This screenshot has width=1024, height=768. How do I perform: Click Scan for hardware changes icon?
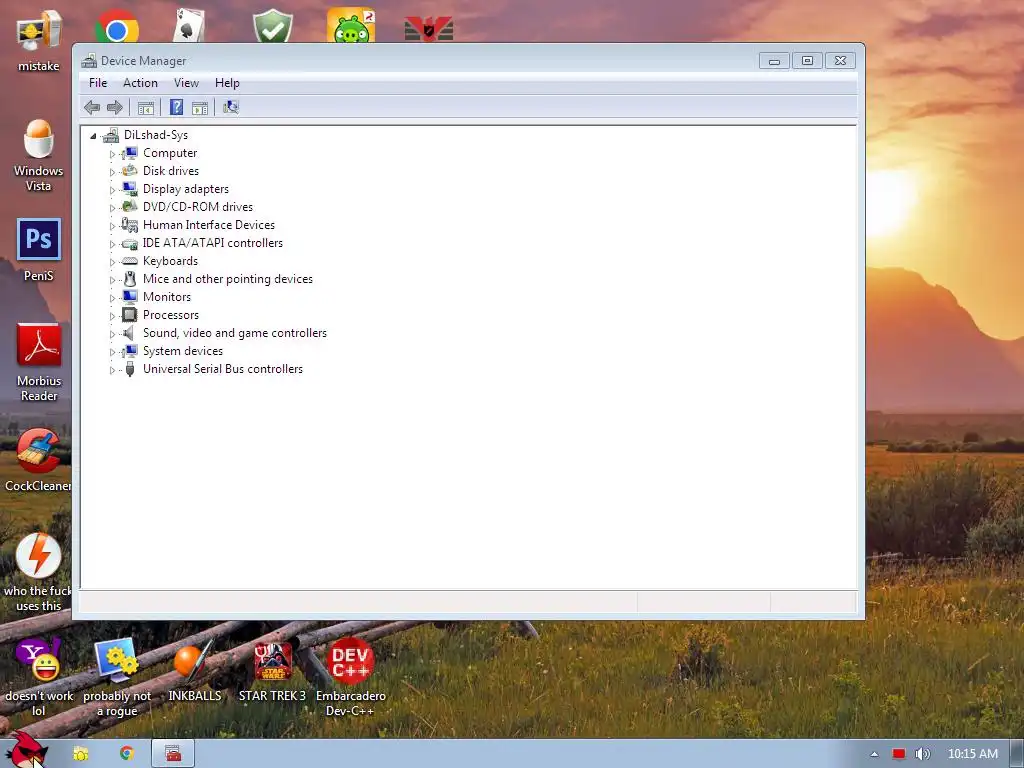point(231,107)
